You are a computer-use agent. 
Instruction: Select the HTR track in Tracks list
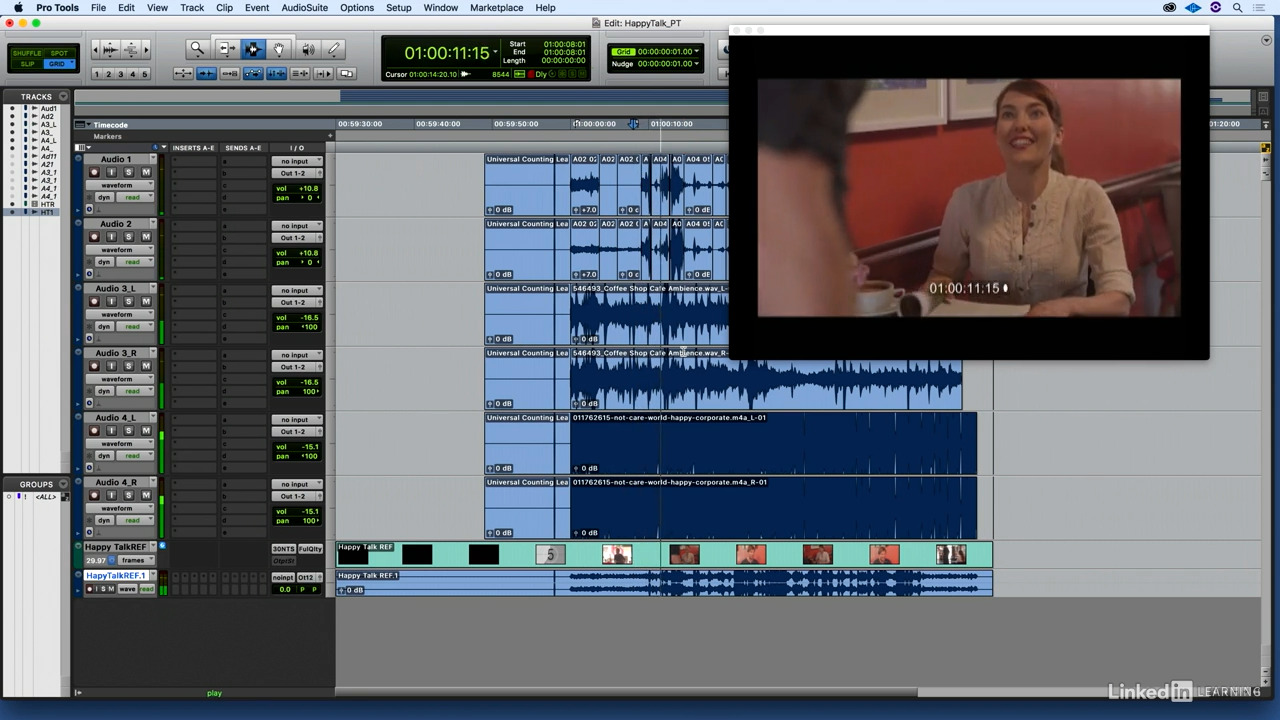point(47,205)
